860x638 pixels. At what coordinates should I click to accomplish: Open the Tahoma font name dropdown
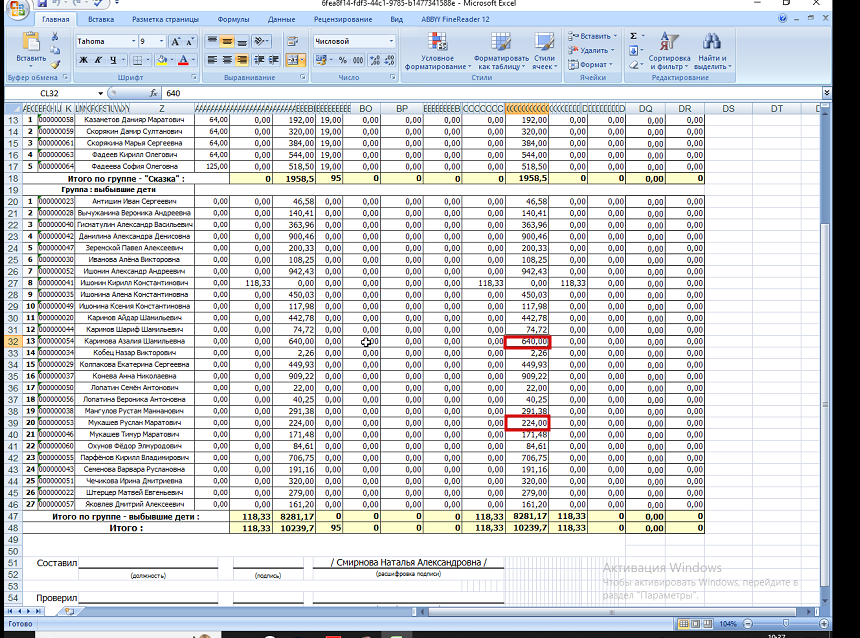click(133, 42)
